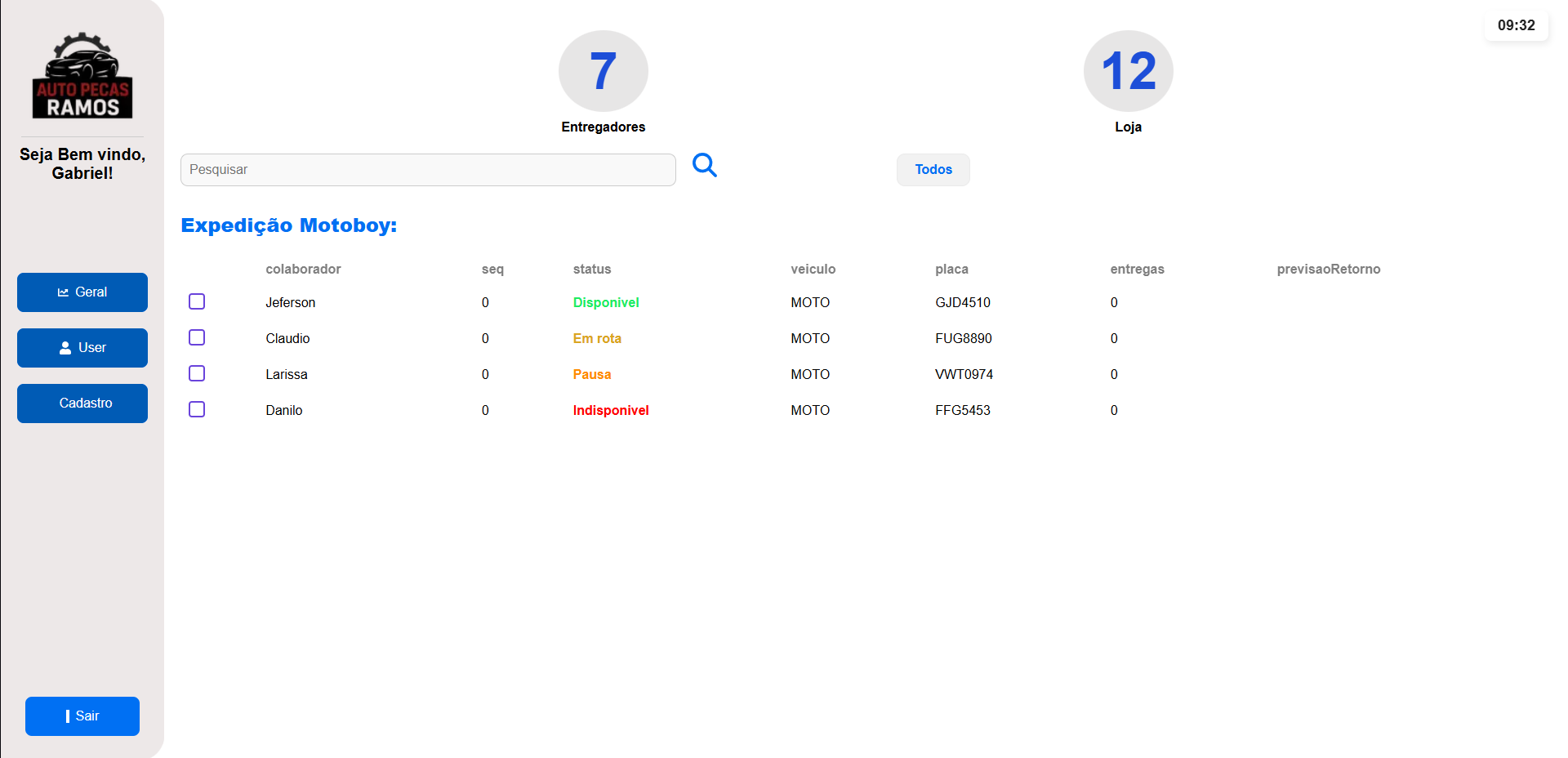1568x758 pixels.
Task: Click the clock display showing 09:32
Action: [x=1516, y=25]
